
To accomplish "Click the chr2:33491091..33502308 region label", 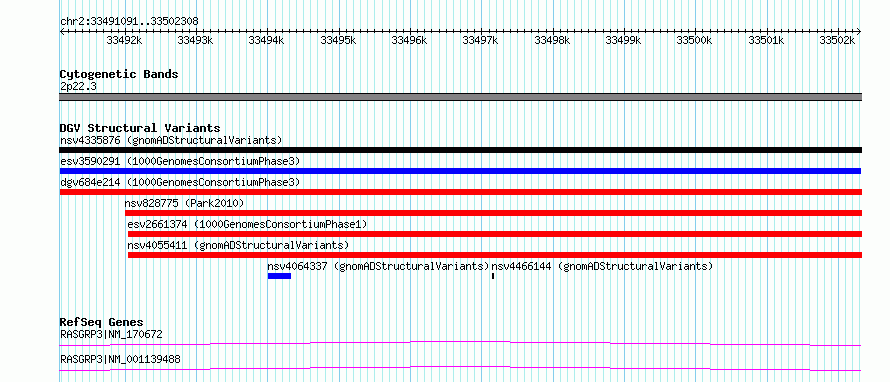I will 129,22.
